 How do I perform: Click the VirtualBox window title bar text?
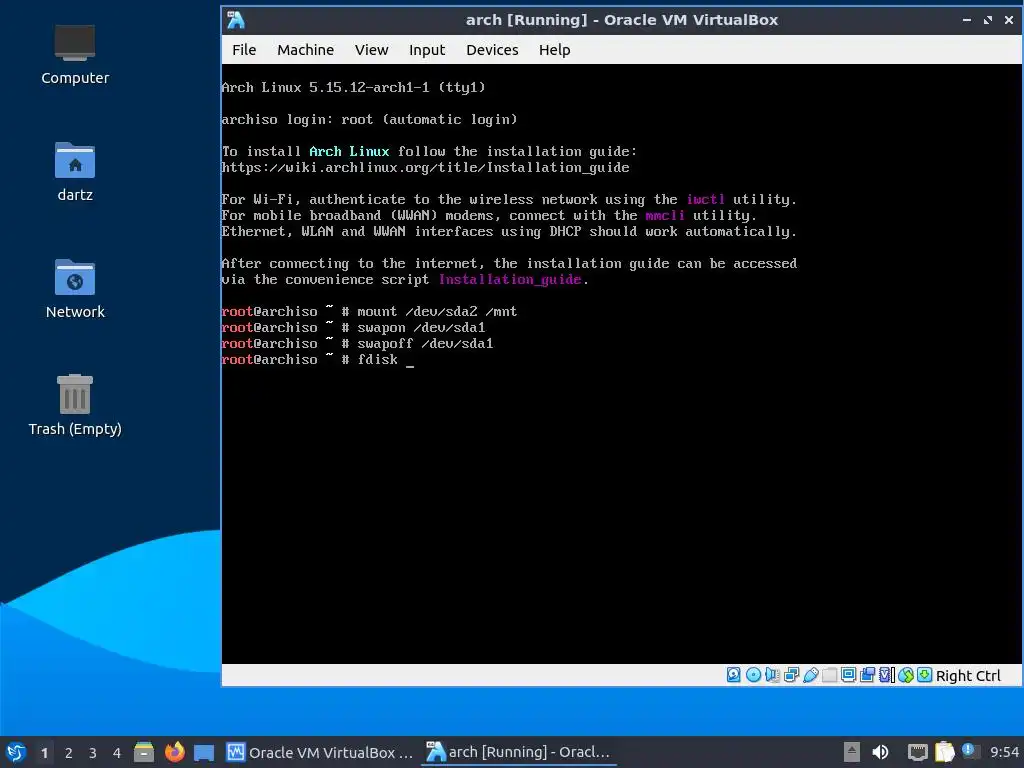pos(622,20)
